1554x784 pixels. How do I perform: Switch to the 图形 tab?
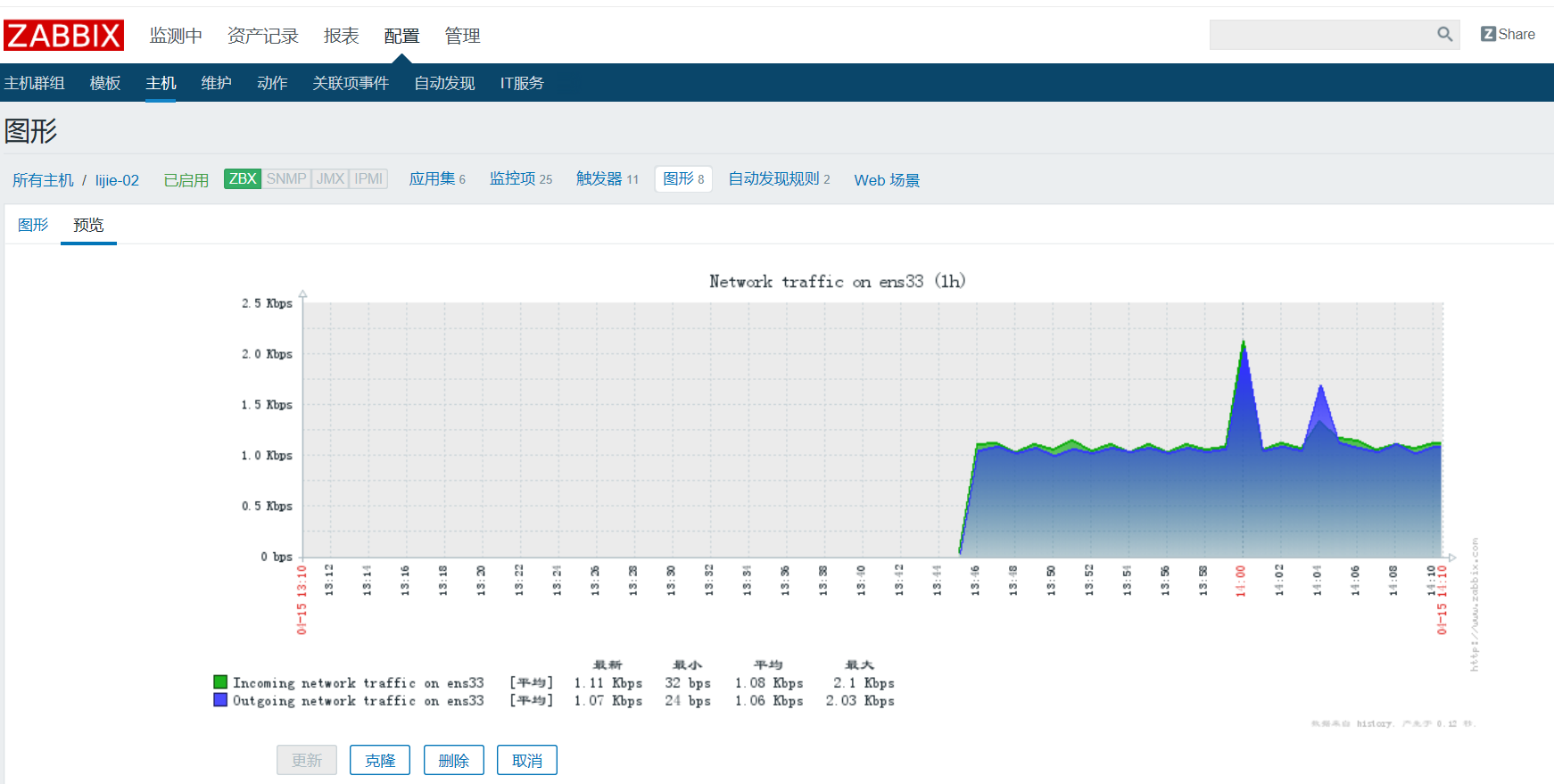[33, 225]
